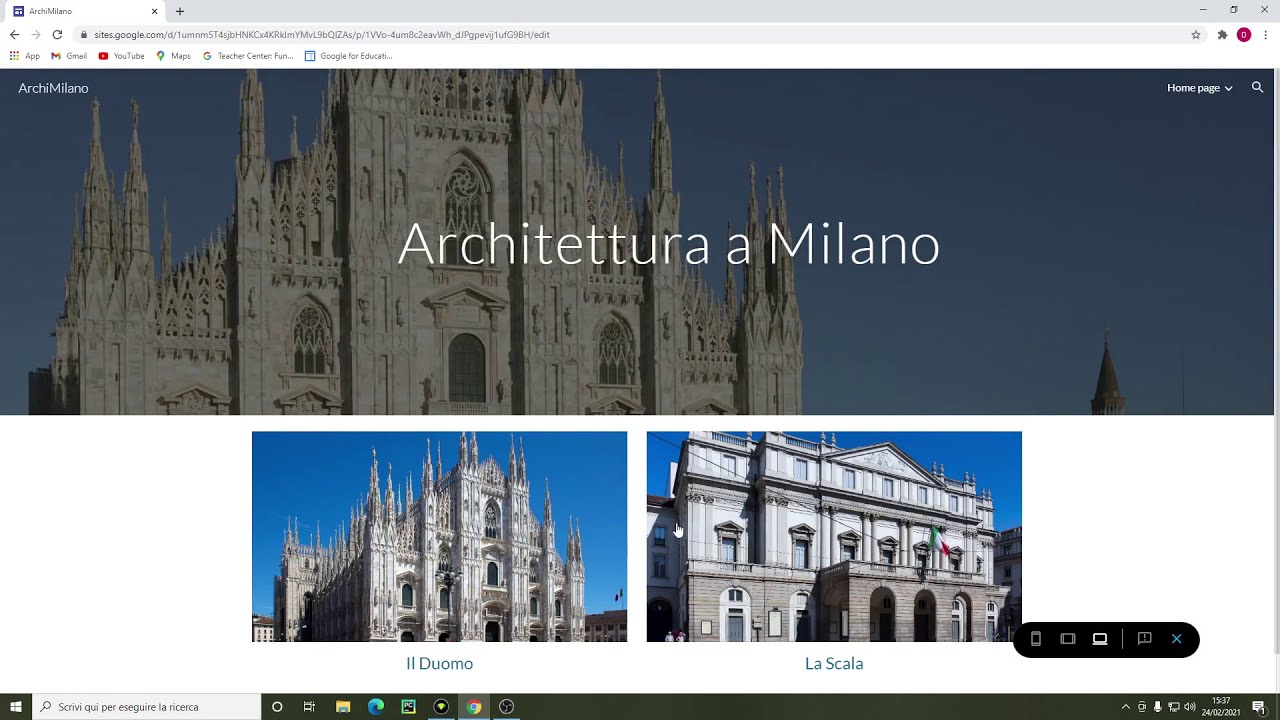This screenshot has height=720, width=1280.
Task: Click the Il Duomo cathedral photo
Action: [439, 536]
